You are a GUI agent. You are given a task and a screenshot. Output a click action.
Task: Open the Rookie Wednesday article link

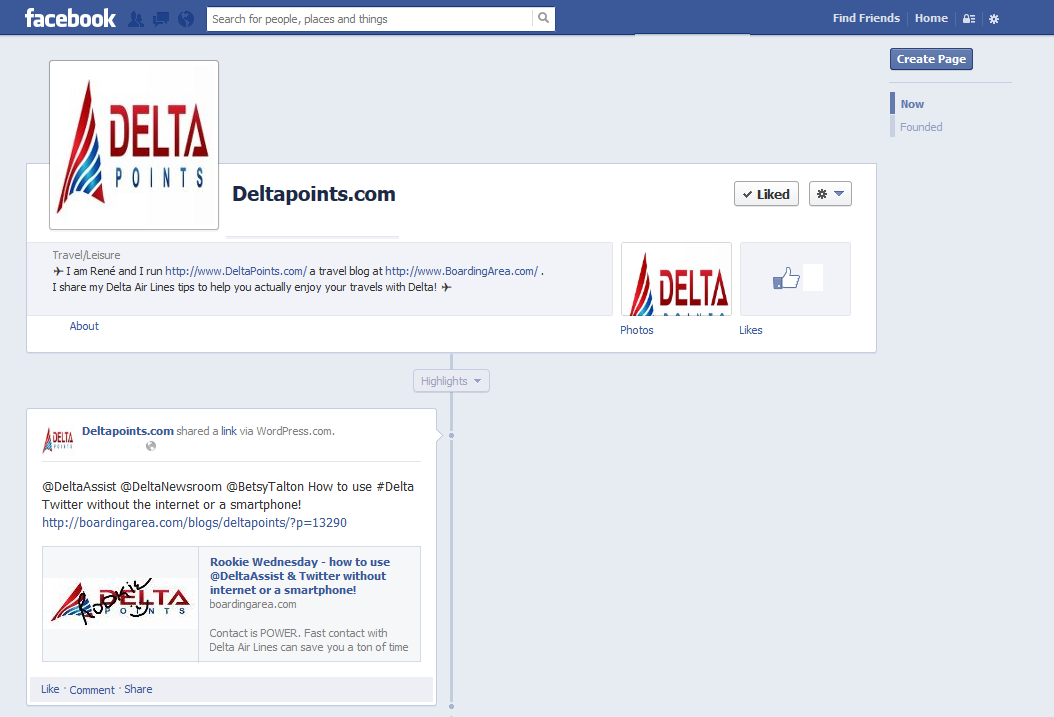tap(300, 576)
